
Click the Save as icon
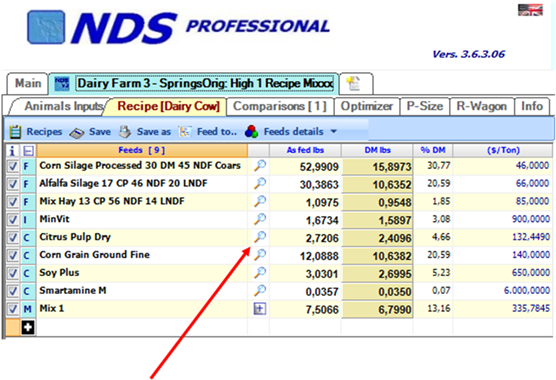click(x=125, y=132)
